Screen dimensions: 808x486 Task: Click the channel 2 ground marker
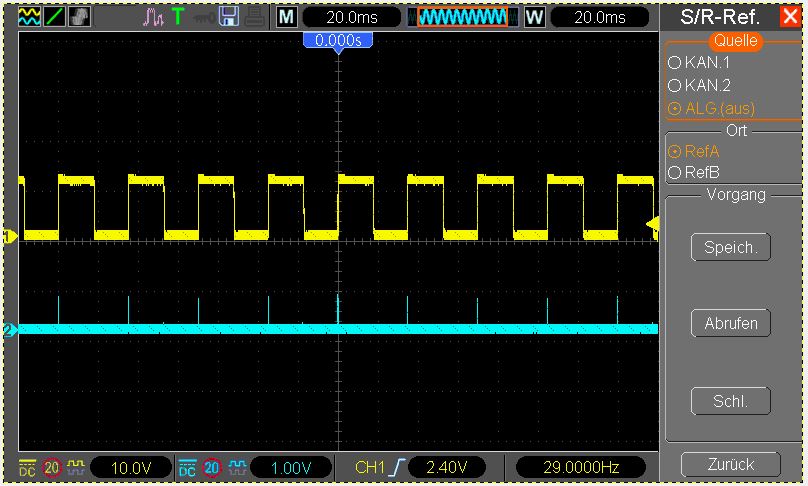click(x=10, y=330)
